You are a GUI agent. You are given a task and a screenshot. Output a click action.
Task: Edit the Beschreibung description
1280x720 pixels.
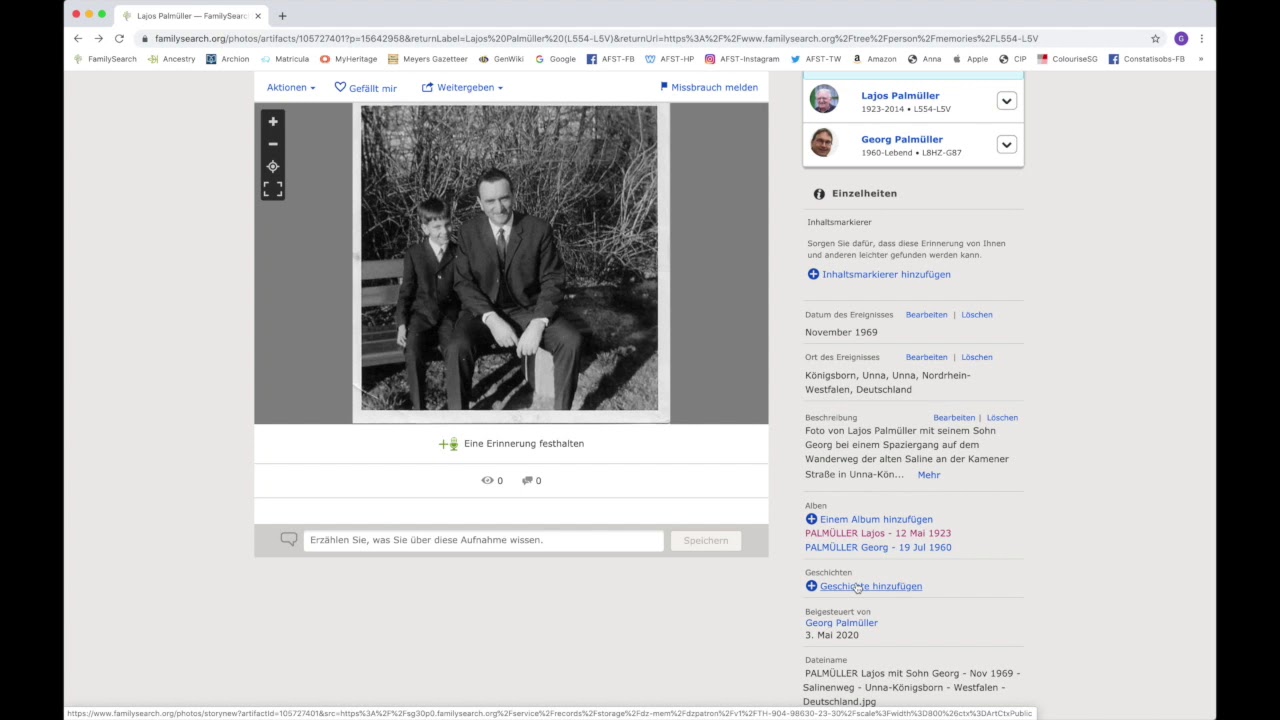tap(954, 418)
